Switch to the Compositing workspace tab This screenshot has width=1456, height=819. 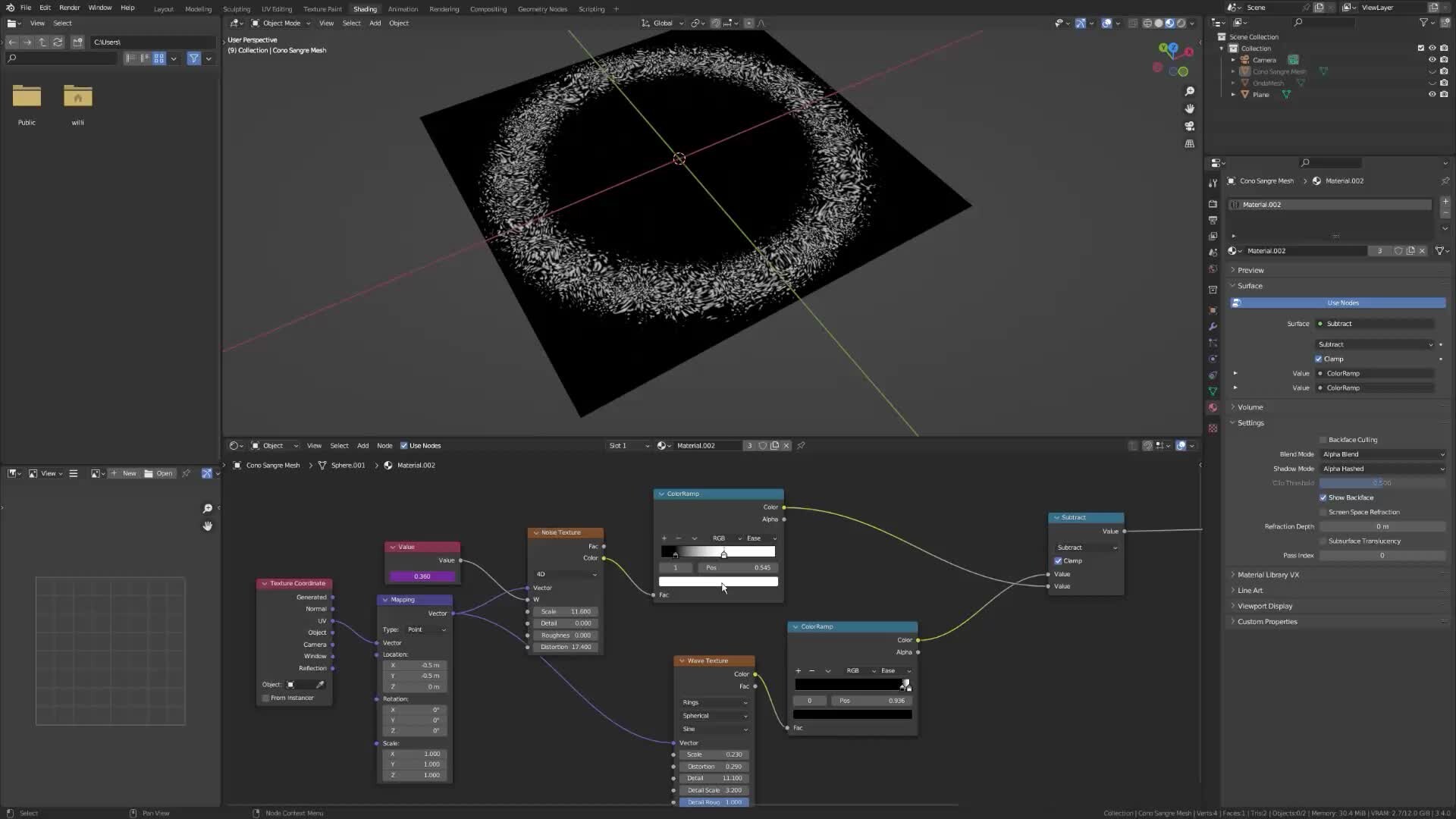[488, 9]
